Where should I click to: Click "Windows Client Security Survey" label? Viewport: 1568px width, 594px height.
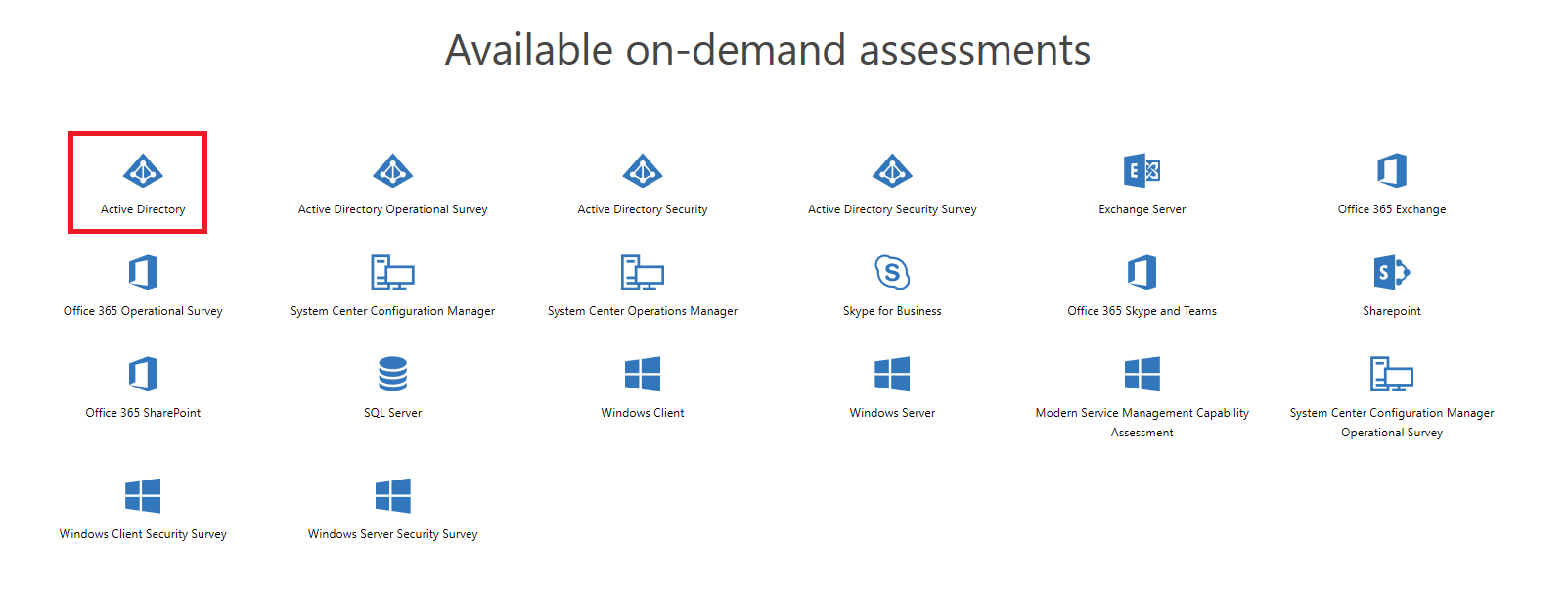pyautogui.click(x=143, y=534)
